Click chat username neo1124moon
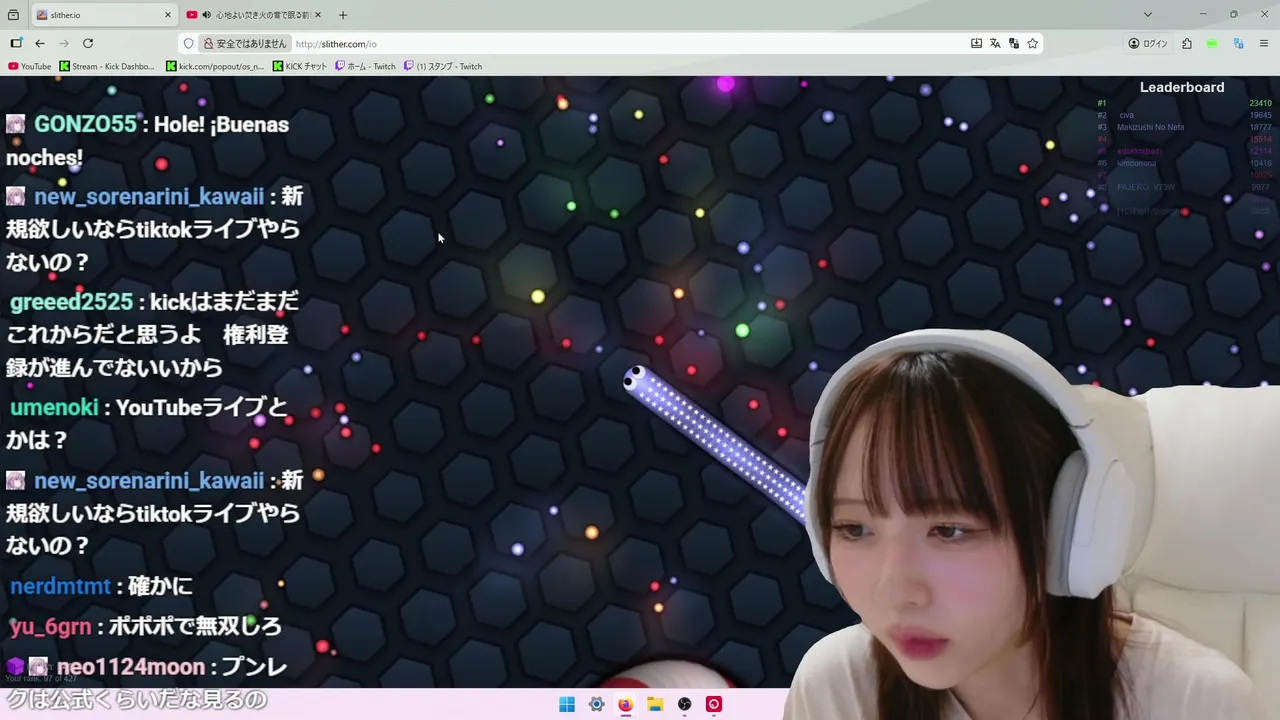 point(131,667)
